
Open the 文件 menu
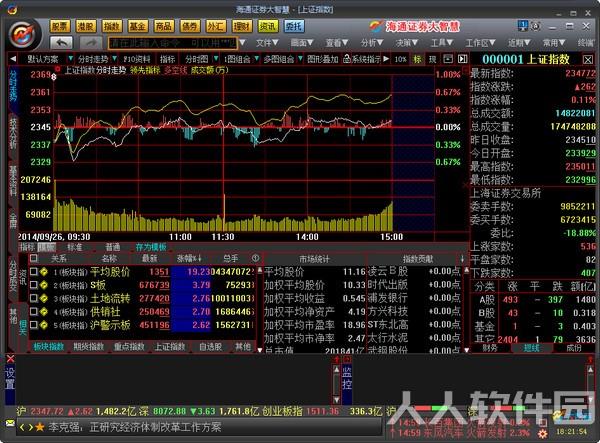(x=267, y=43)
